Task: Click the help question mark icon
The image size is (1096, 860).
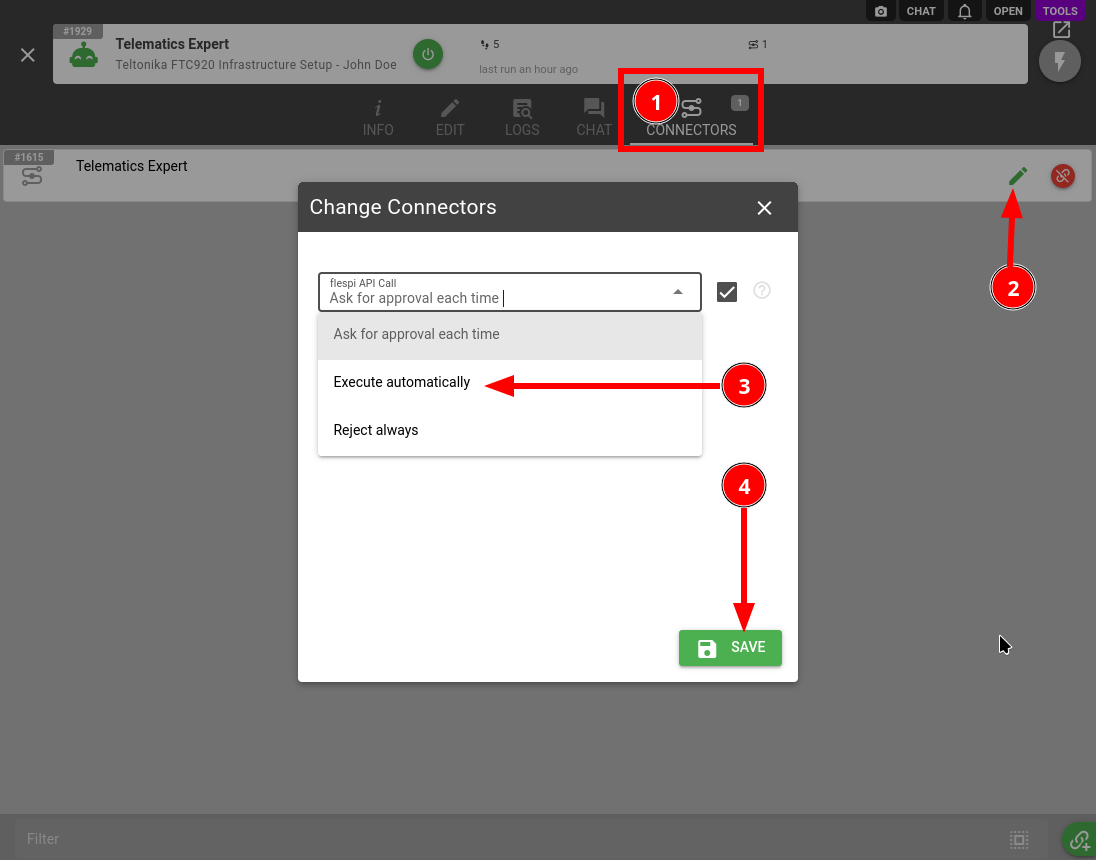Action: 762,290
